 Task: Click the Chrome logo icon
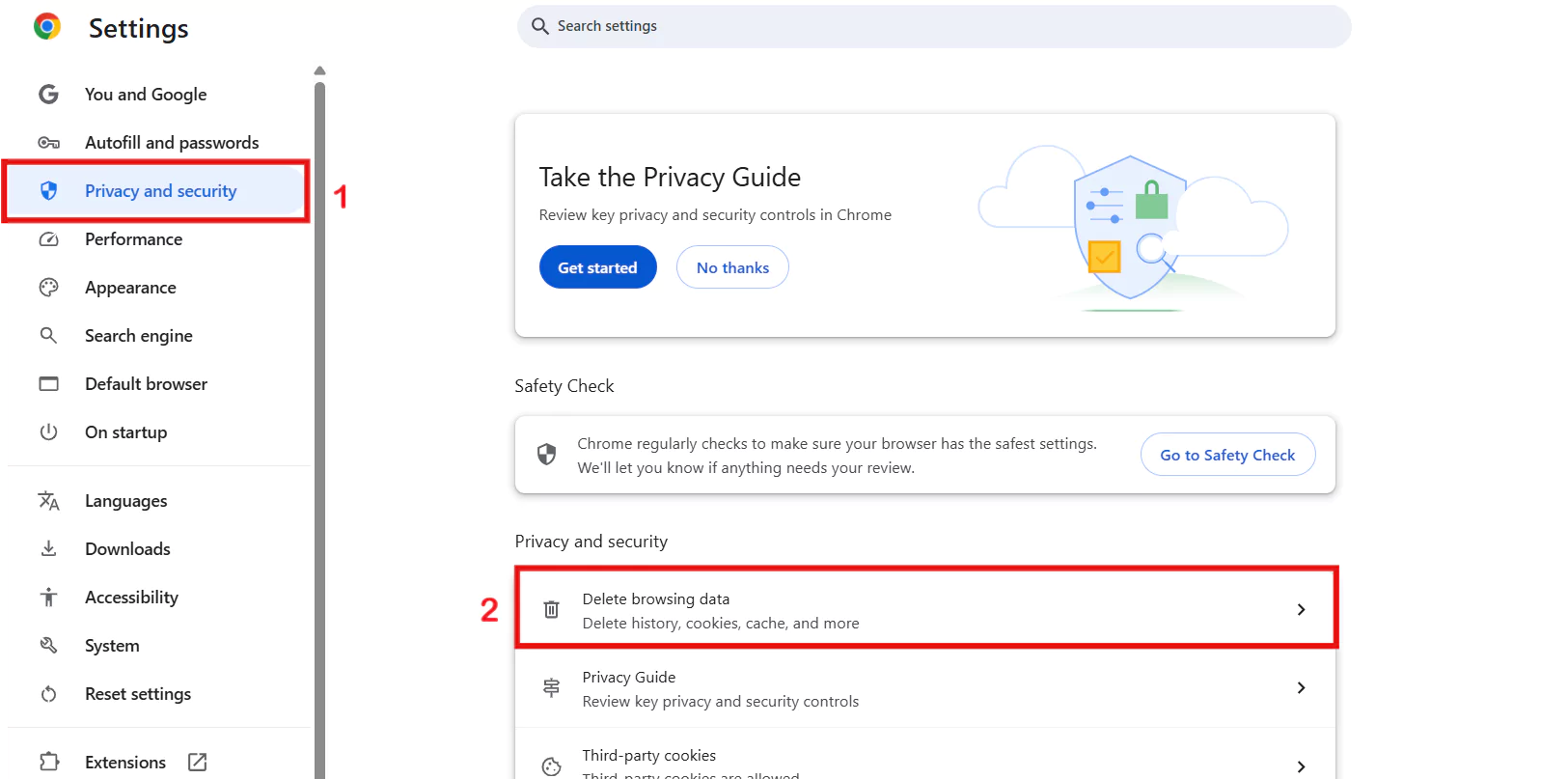tap(46, 27)
